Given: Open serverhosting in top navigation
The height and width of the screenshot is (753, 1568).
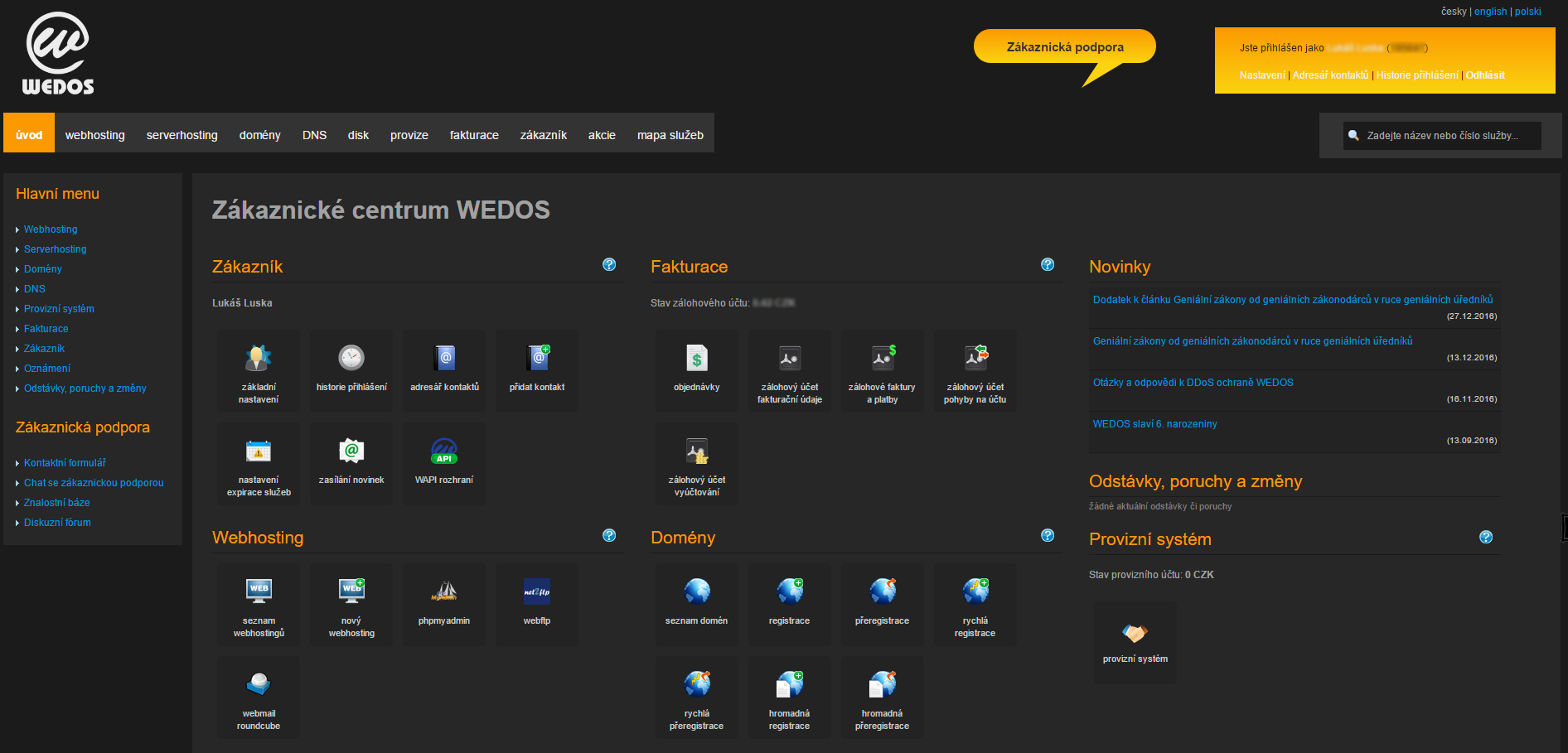Looking at the screenshot, I should tap(182, 135).
